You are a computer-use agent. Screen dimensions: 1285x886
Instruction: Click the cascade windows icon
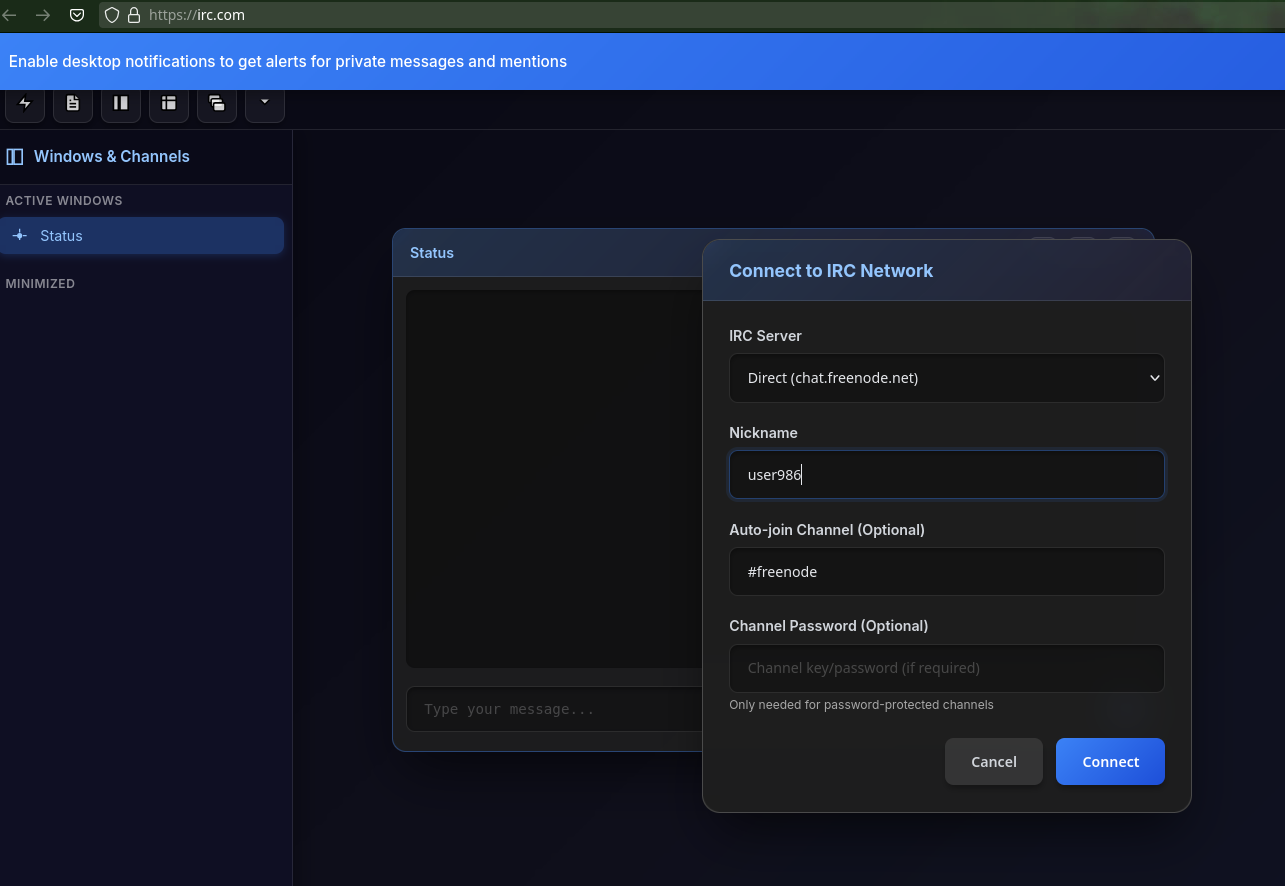(x=217, y=103)
